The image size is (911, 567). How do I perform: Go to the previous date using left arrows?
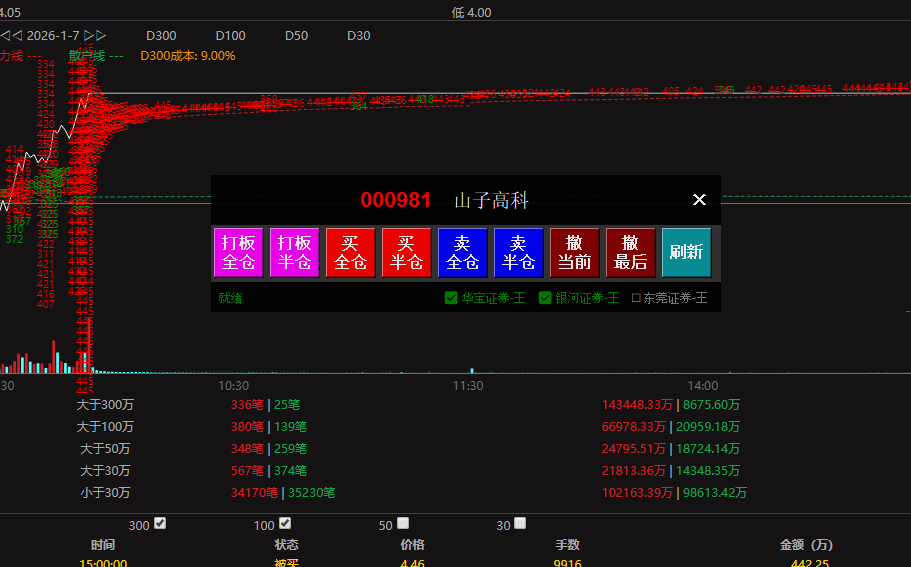[11, 35]
